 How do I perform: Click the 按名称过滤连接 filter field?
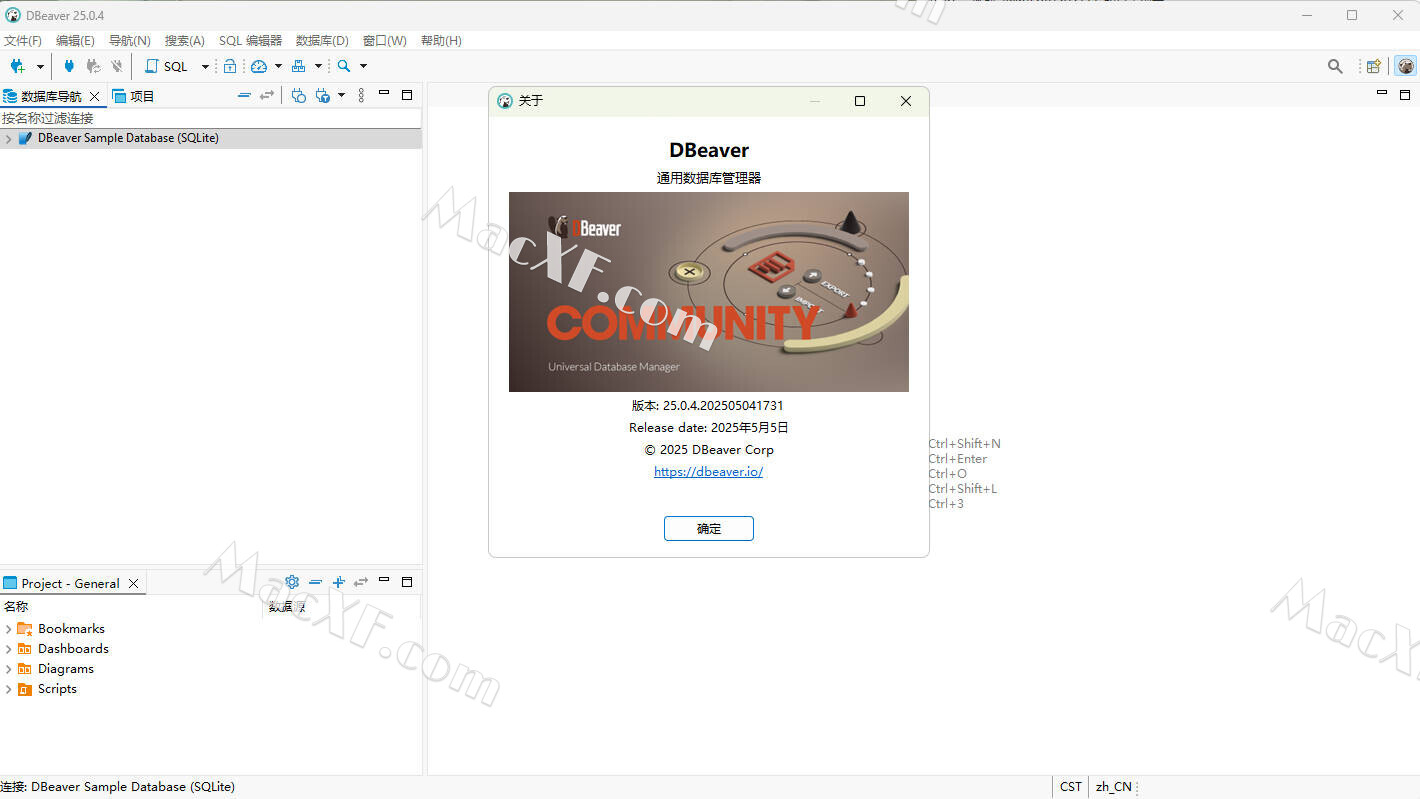coord(211,118)
